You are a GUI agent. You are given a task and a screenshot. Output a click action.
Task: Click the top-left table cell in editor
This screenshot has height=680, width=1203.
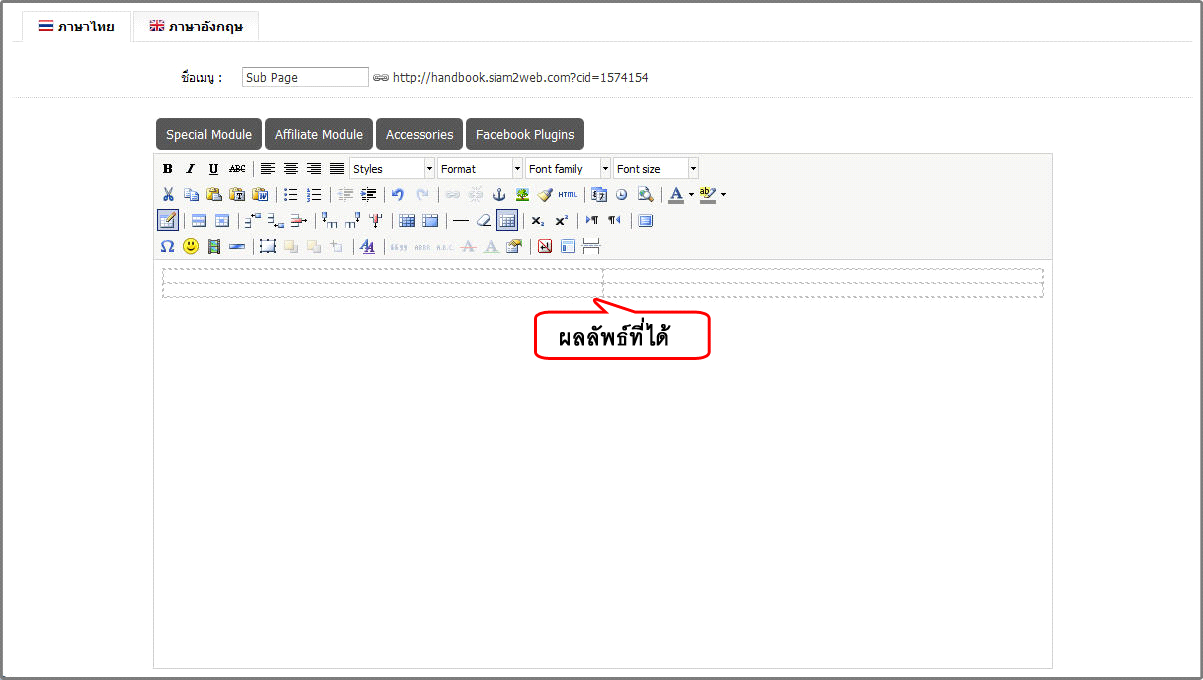(x=383, y=275)
